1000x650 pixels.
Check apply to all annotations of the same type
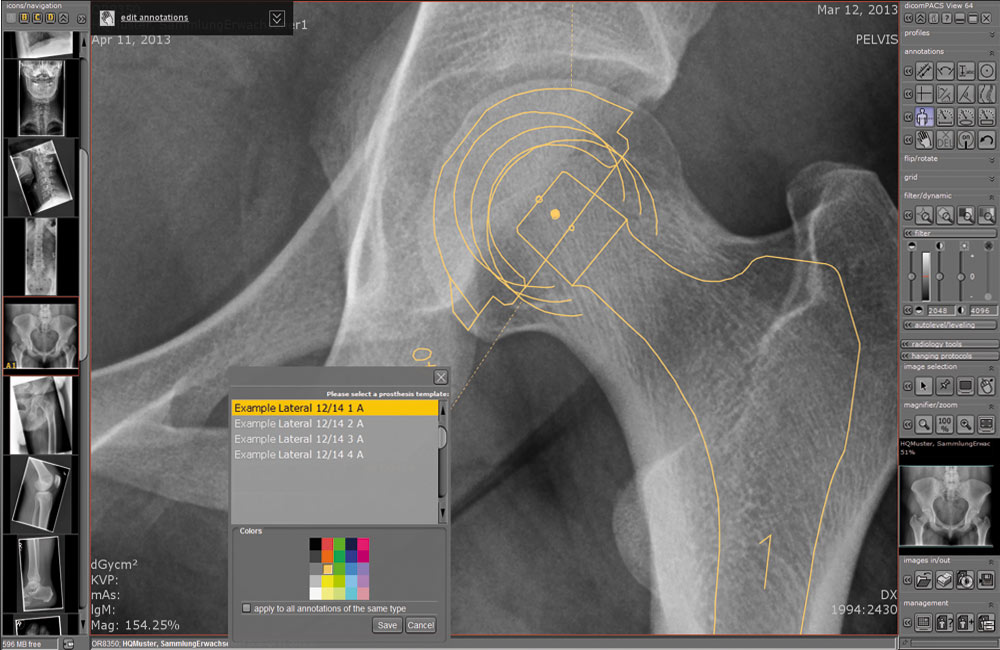click(x=246, y=607)
